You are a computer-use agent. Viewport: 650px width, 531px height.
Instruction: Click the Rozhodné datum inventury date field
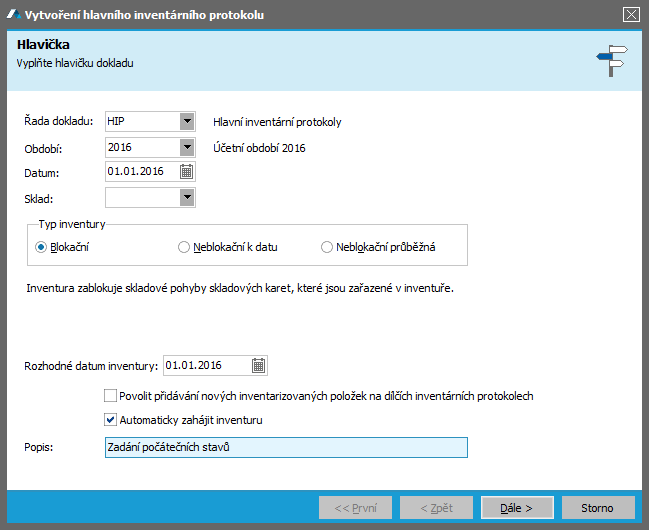[x=206, y=365]
